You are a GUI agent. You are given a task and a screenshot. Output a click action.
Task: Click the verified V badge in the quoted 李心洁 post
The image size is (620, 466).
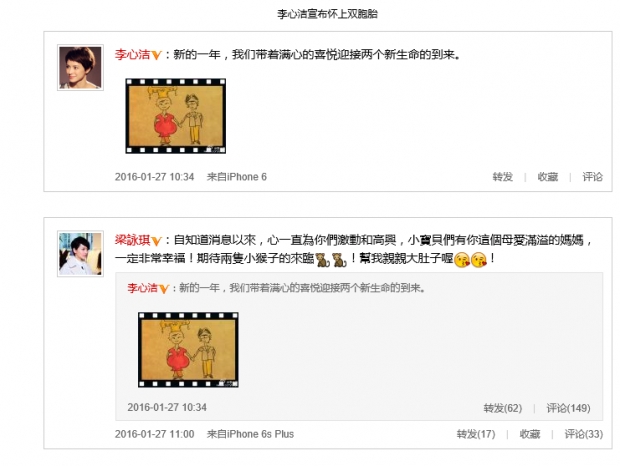coord(164,289)
